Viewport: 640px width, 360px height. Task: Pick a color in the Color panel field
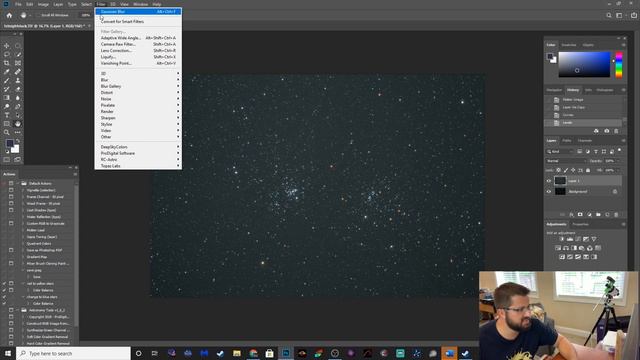[584, 64]
